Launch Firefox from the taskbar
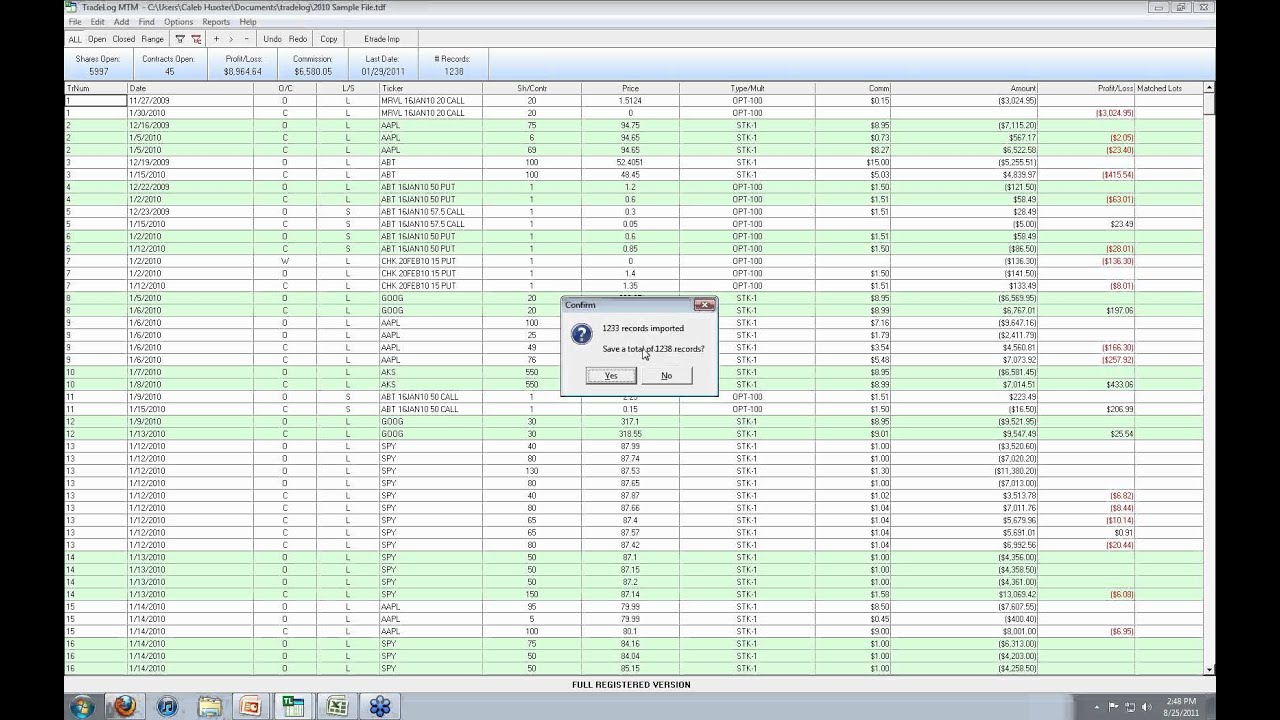The width and height of the screenshot is (1280, 720). coord(125,706)
